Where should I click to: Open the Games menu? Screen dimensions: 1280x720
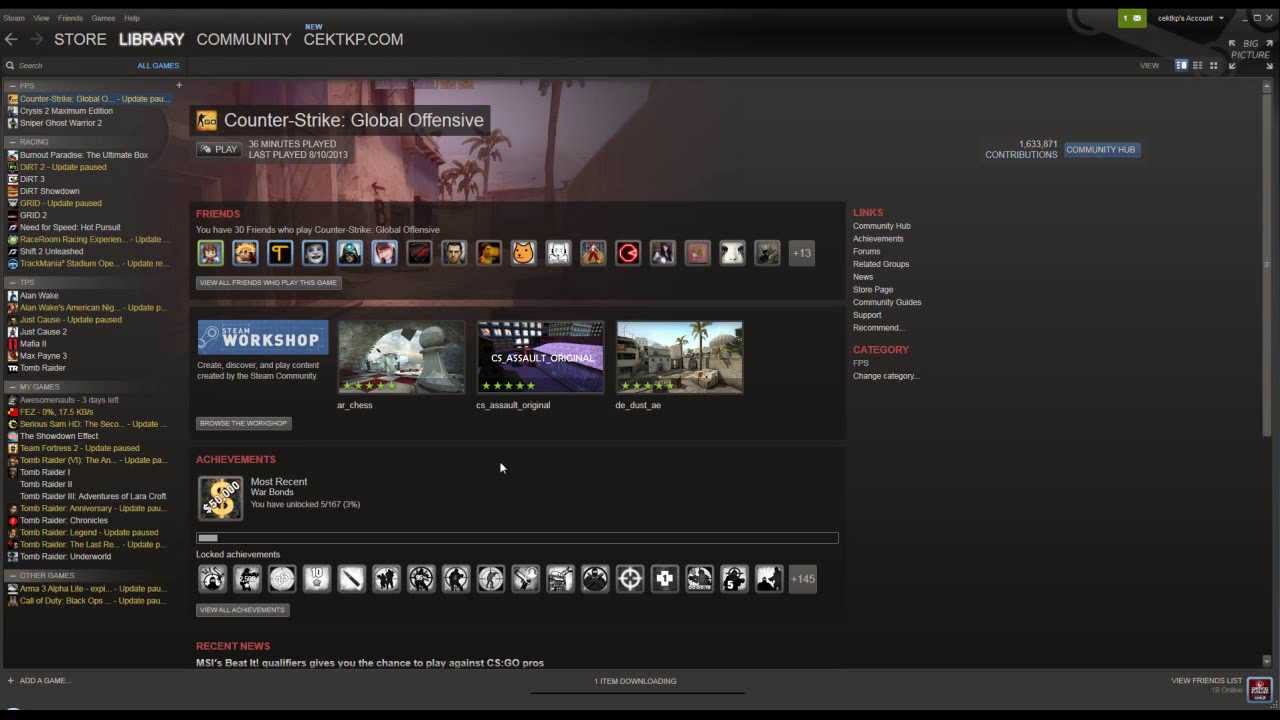pyautogui.click(x=103, y=18)
